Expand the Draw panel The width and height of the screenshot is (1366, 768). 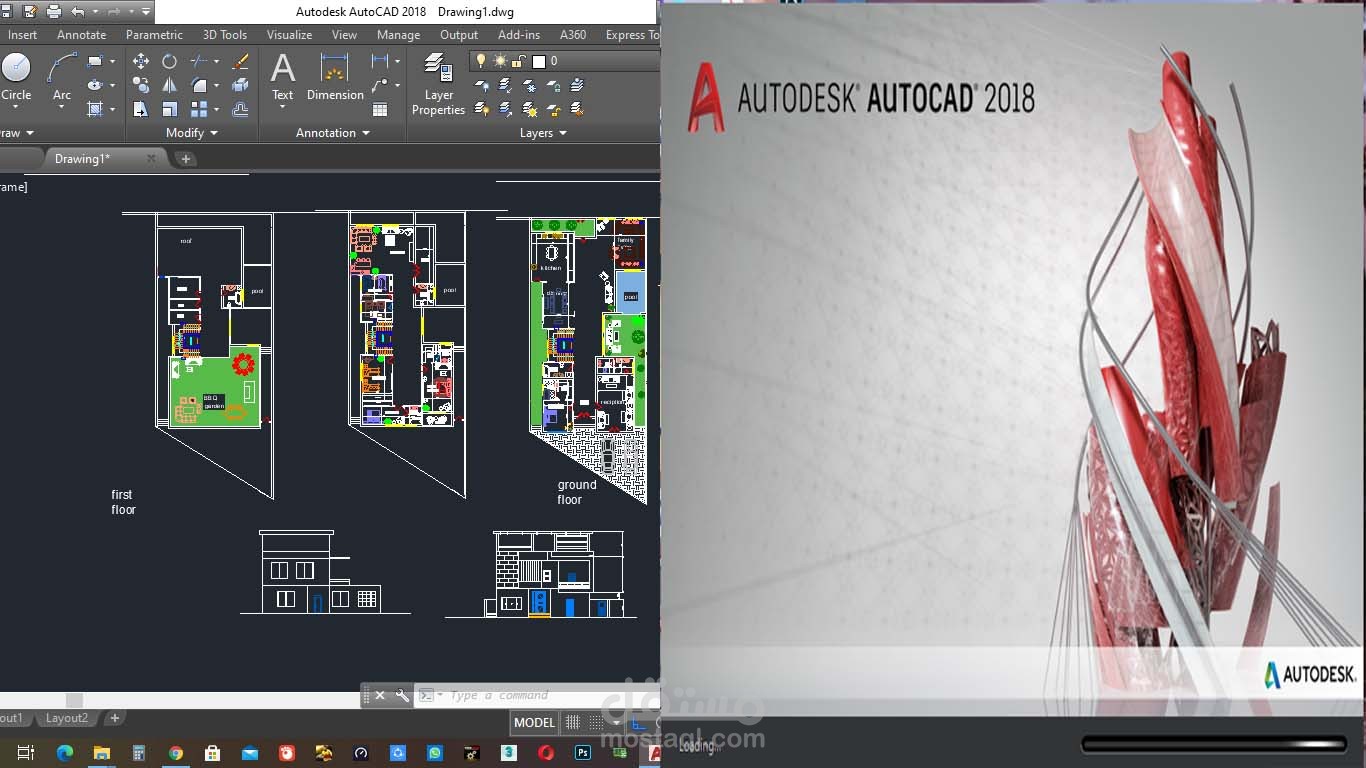tap(18, 132)
